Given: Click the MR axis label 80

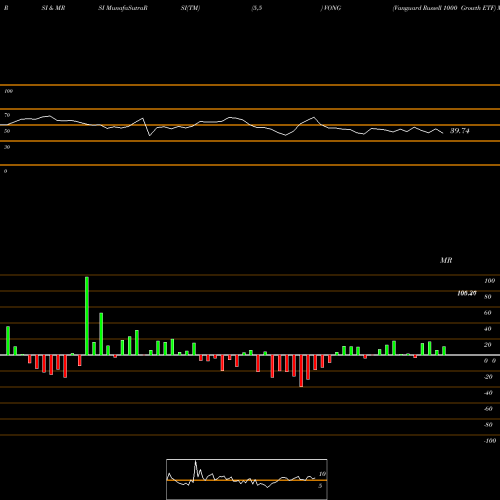Looking at the screenshot, I should [x=488, y=297].
